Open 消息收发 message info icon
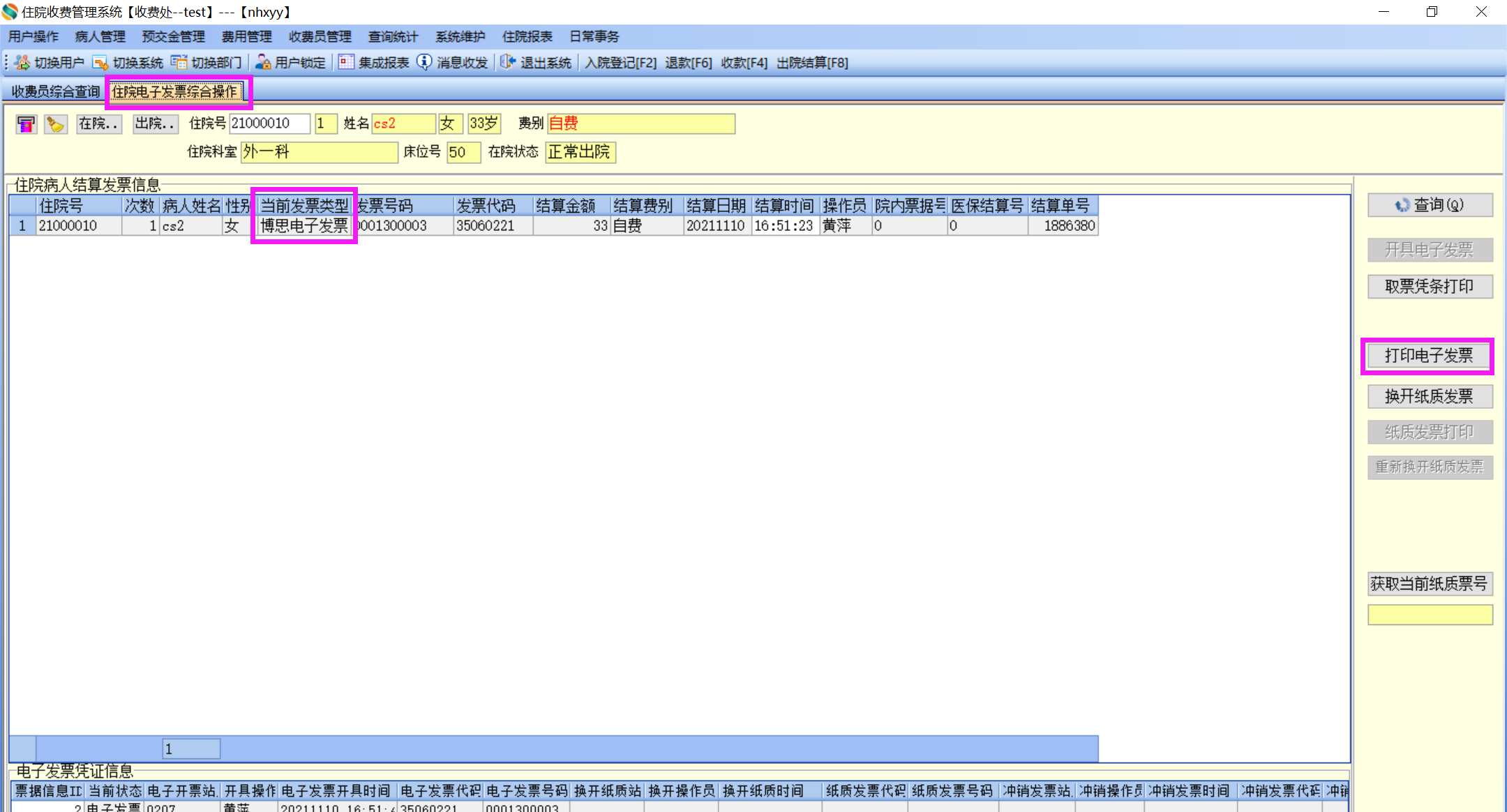The image size is (1507, 812). (424, 63)
